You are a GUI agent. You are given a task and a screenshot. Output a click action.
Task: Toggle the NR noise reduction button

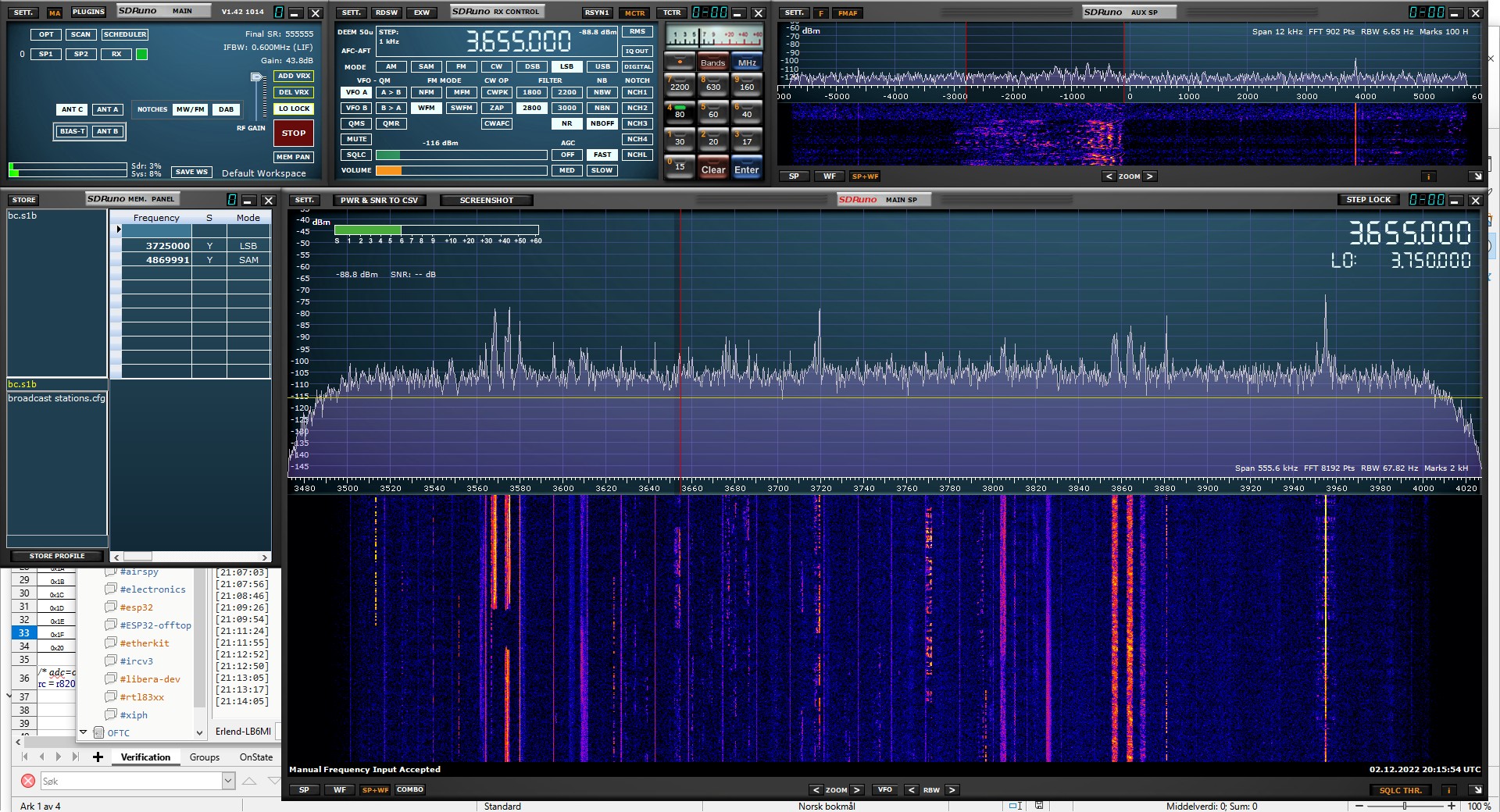tap(566, 123)
